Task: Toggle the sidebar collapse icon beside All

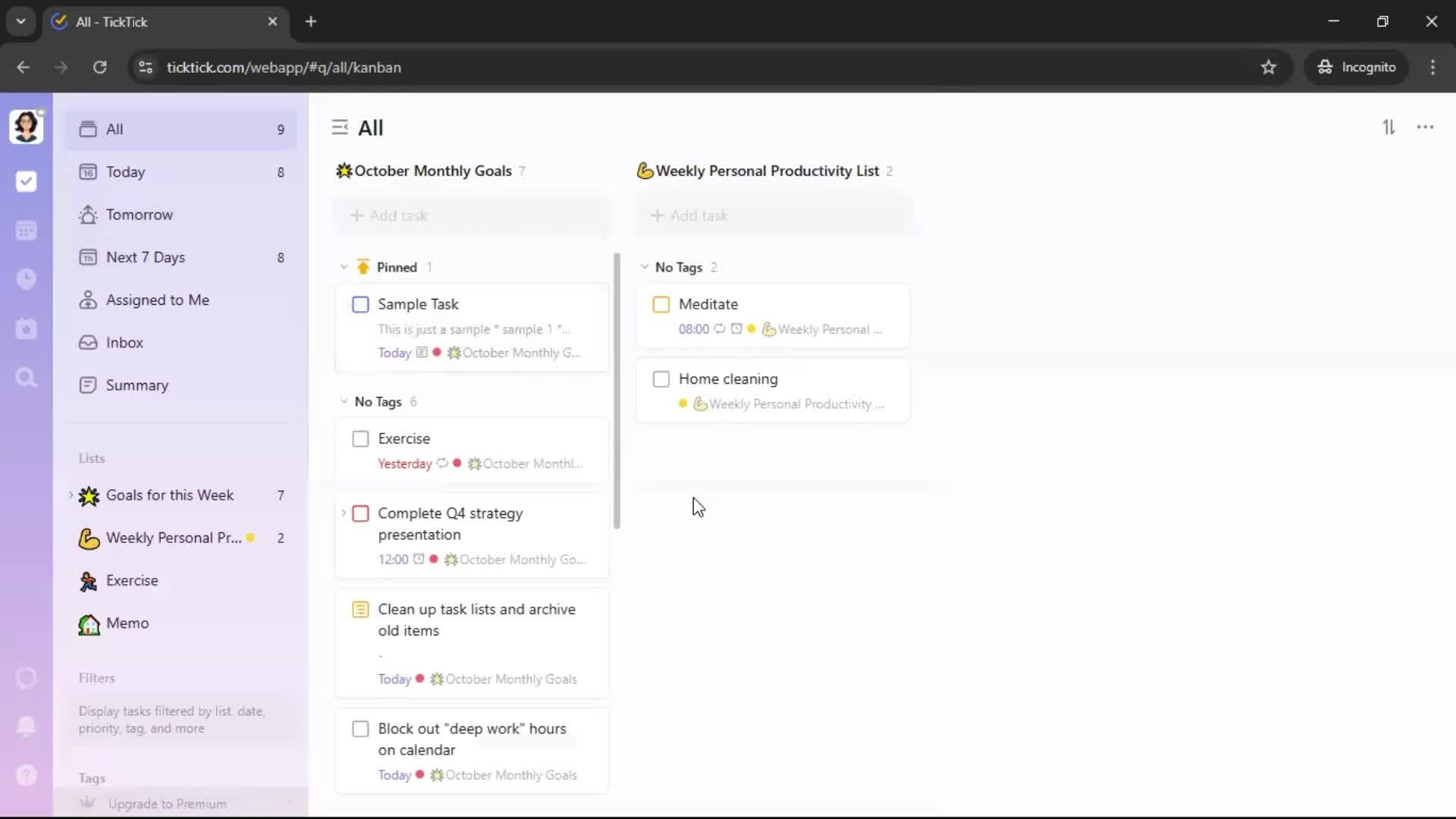Action: point(340,127)
